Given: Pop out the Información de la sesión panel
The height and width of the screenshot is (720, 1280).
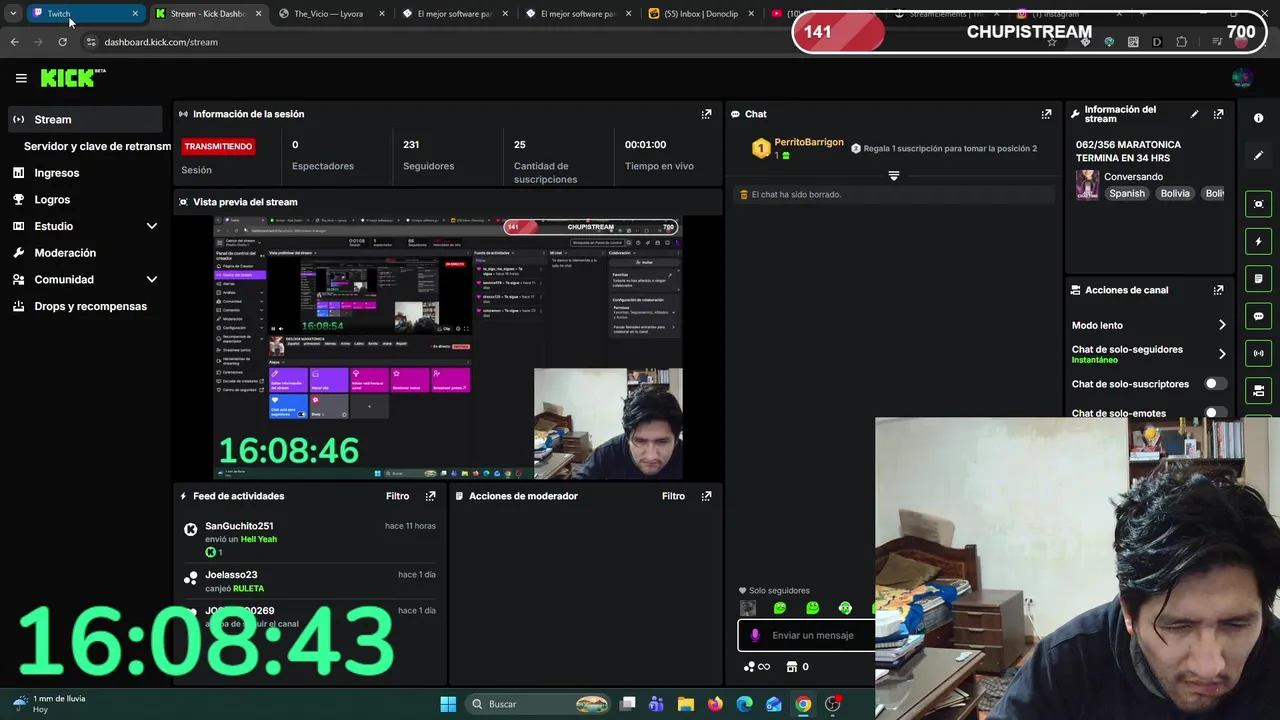Looking at the screenshot, I should [706, 114].
